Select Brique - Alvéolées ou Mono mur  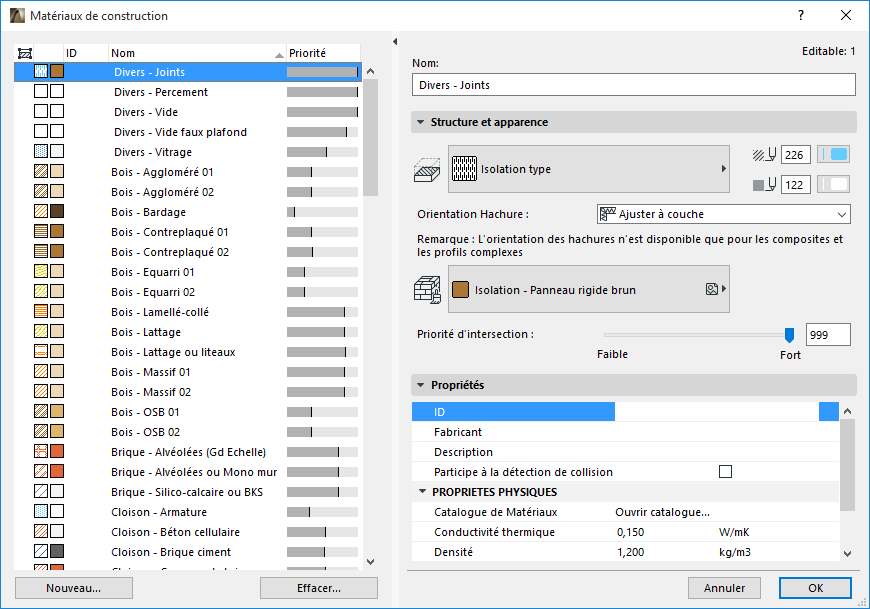188,471
